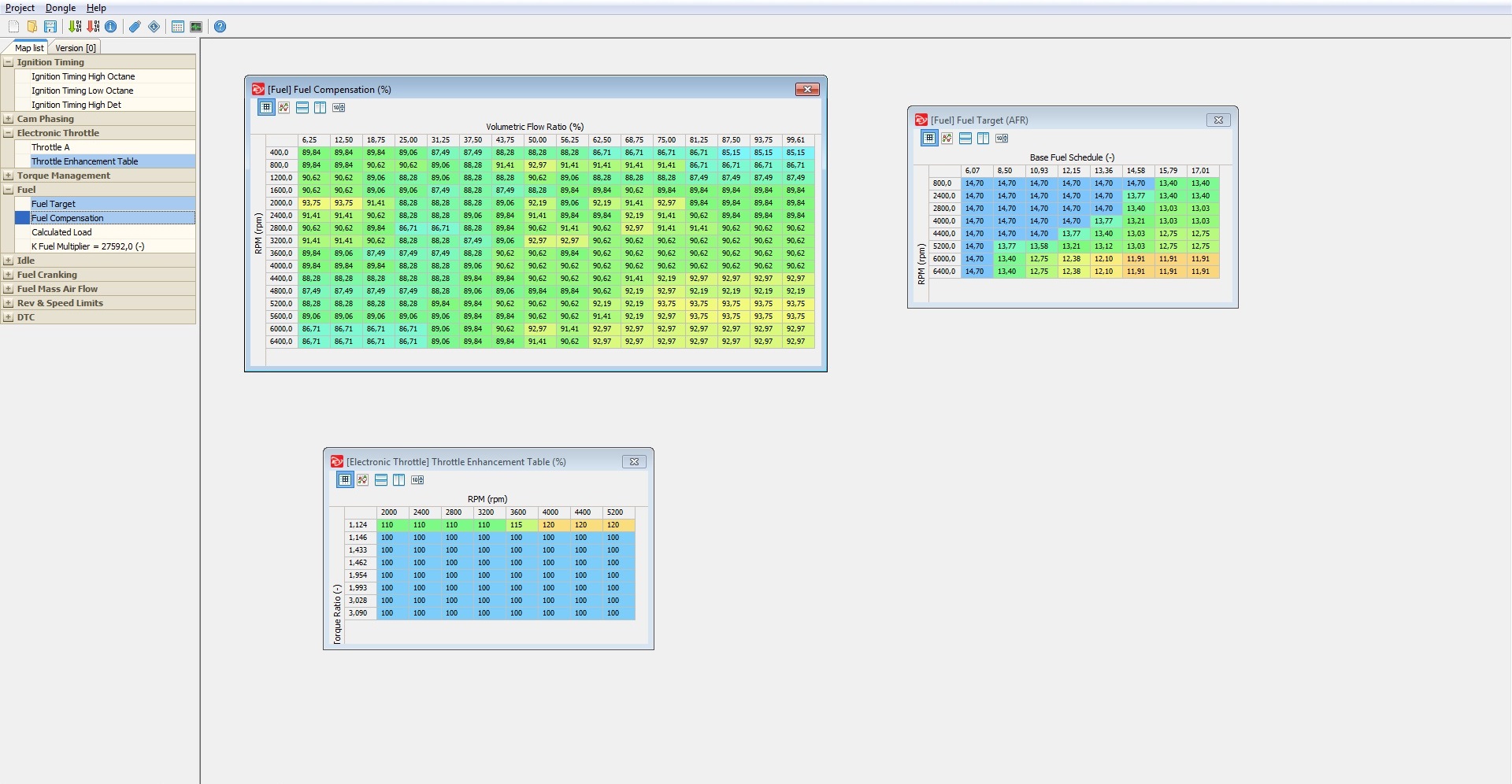Expand the Torque Management group
Screen dimensions: 1512x784
click(x=8, y=176)
